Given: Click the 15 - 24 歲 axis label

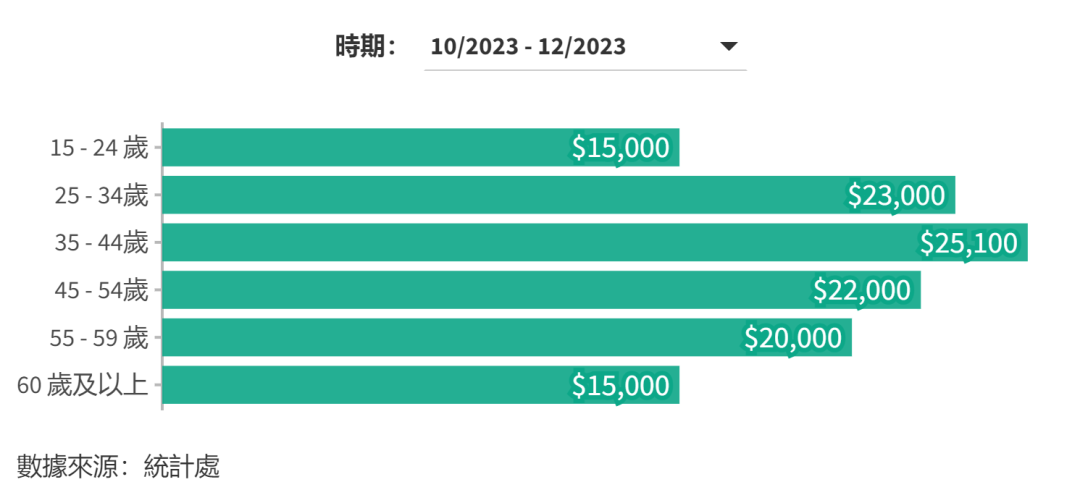Looking at the screenshot, I should pyautogui.click(x=99, y=148).
